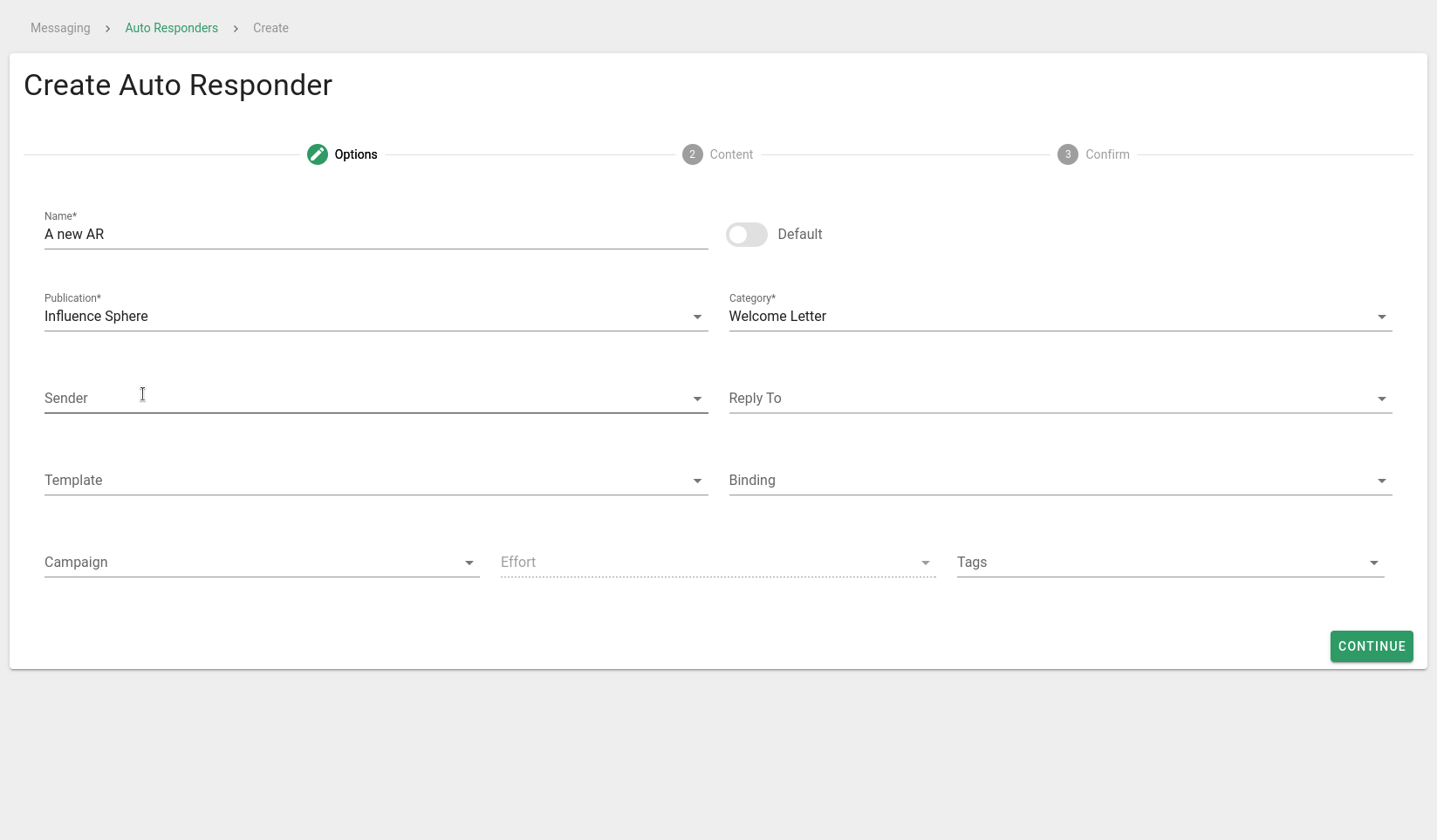Go to the Content step label
The height and width of the screenshot is (840, 1437).
(x=731, y=154)
